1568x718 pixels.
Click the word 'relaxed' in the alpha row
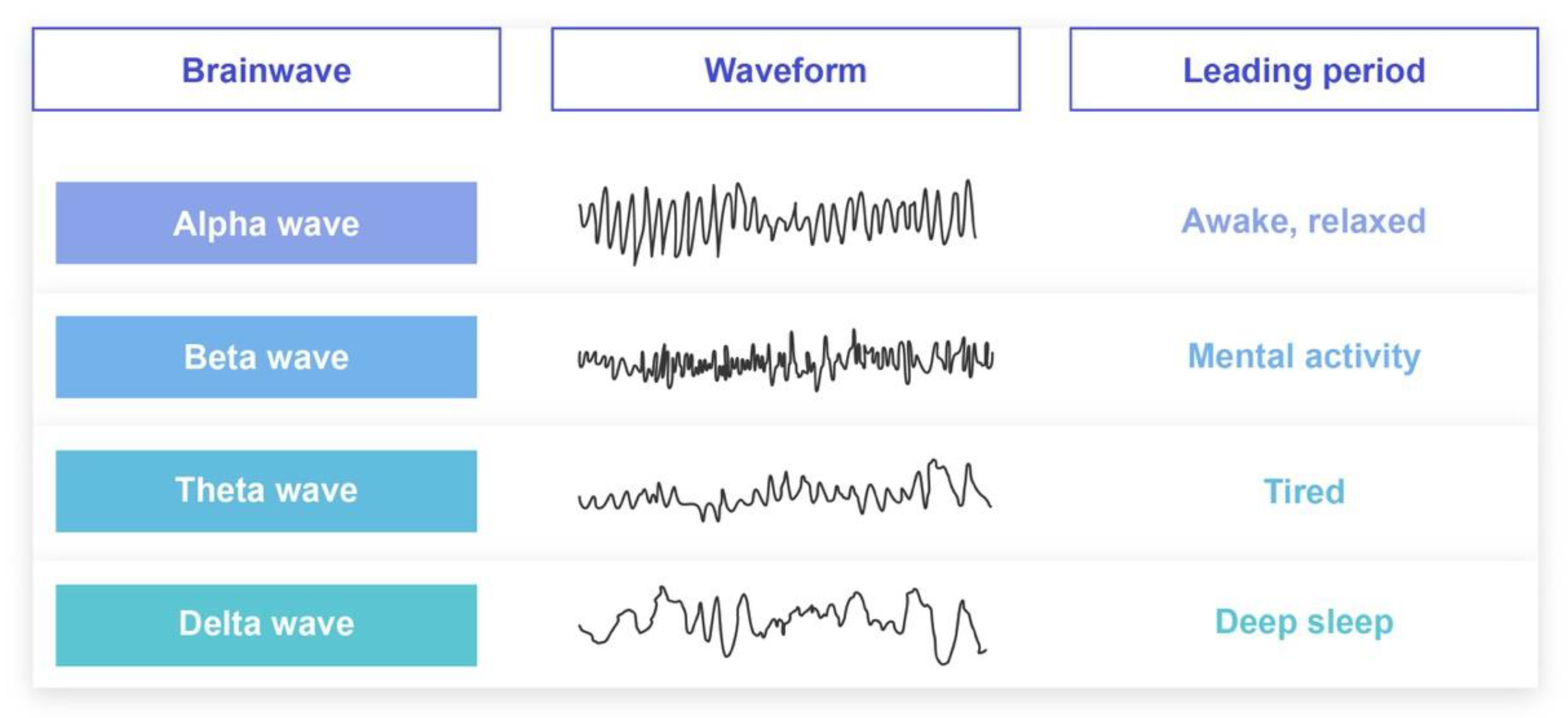[1367, 221]
